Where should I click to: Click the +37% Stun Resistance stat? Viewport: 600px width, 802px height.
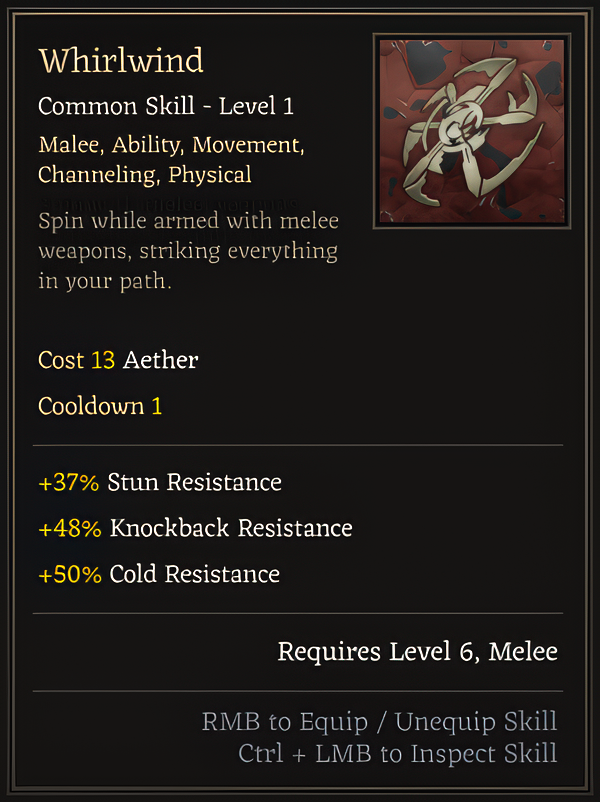pyautogui.click(x=160, y=482)
